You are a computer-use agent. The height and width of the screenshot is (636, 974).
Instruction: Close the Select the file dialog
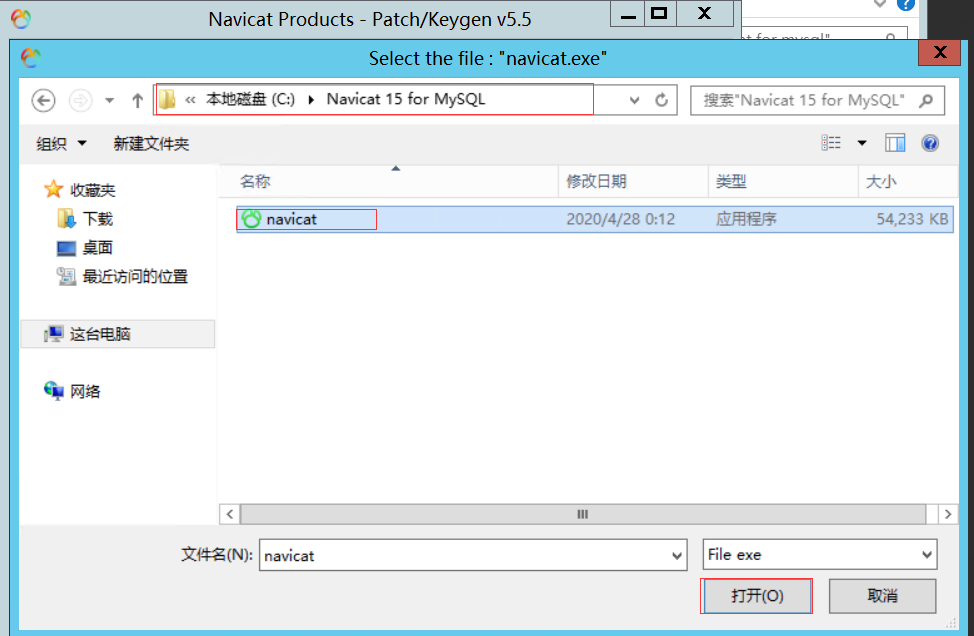click(x=940, y=52)
